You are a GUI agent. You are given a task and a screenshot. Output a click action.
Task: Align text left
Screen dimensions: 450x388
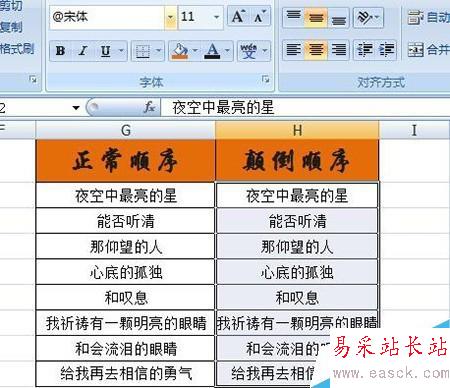point(294,50)
